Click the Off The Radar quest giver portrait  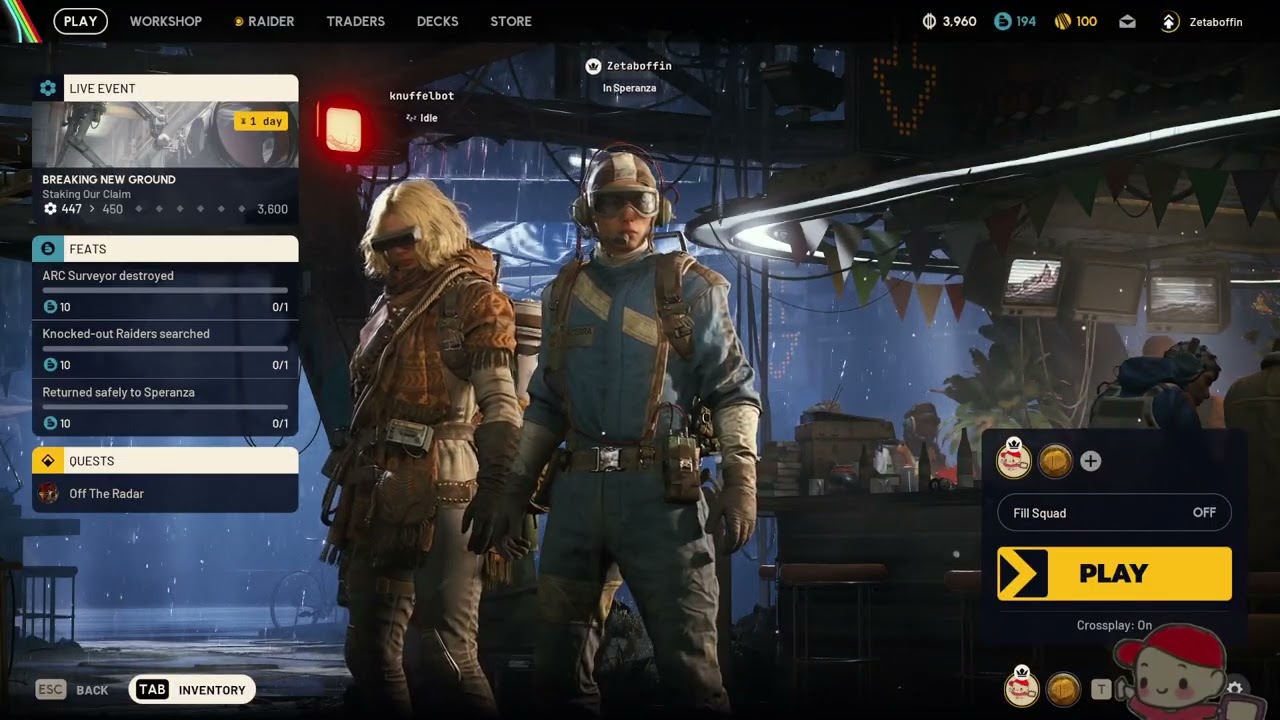(x=48, y=493)
